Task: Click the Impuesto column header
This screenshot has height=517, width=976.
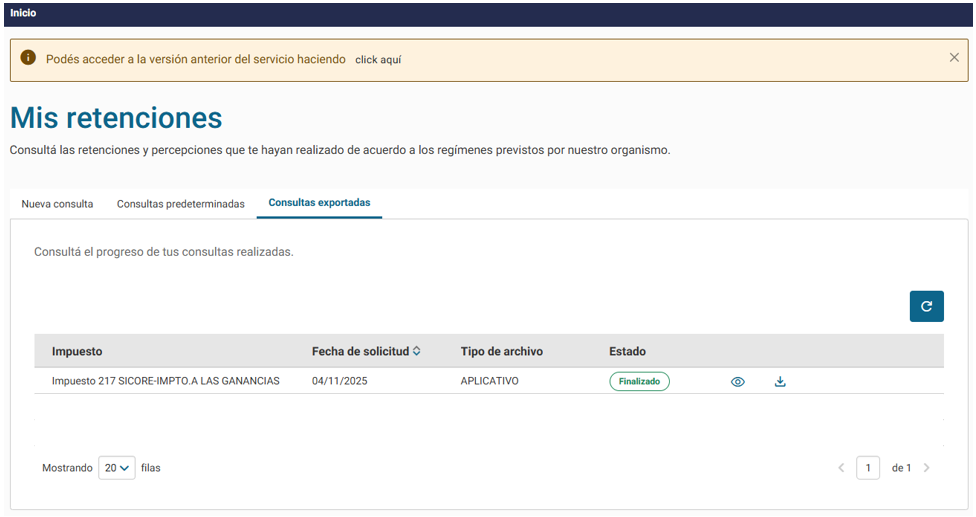Action: (x=77, y=352)
